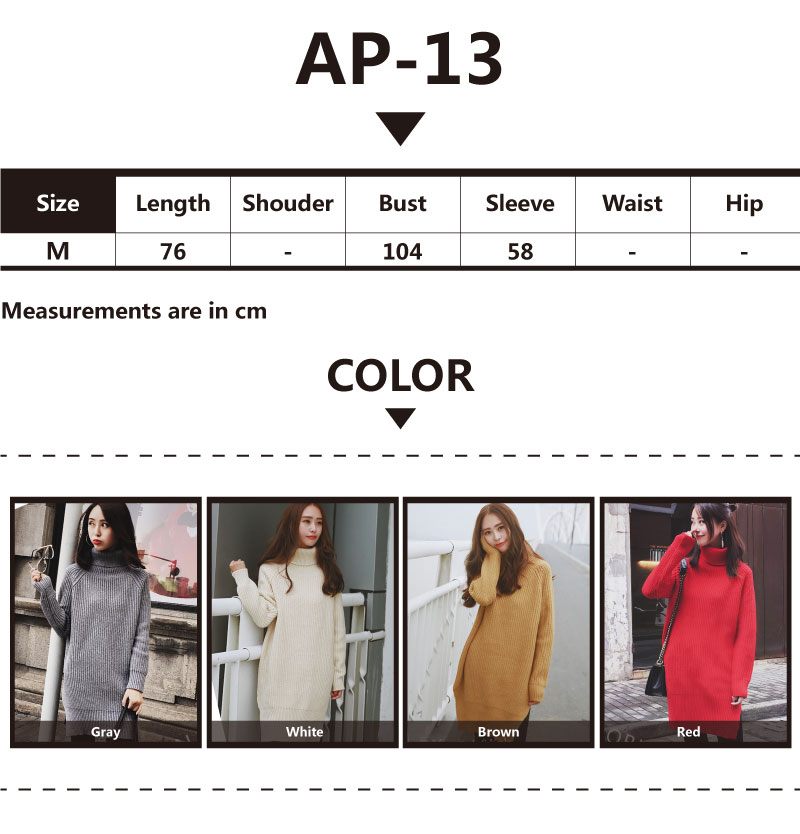
Task: Choose the Red sweater thumbnail
Action: coord(696,622)
